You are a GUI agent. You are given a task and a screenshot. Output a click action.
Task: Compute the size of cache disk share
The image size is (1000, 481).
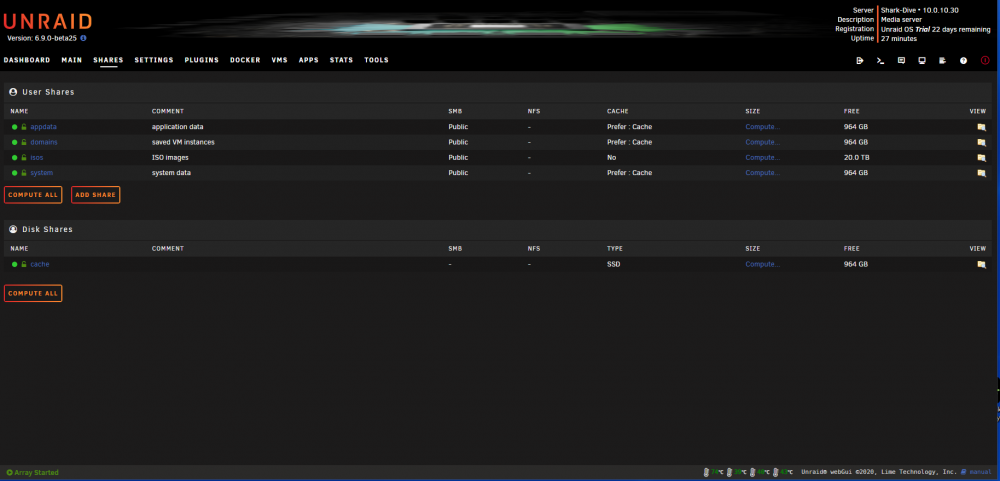(763, 264)
